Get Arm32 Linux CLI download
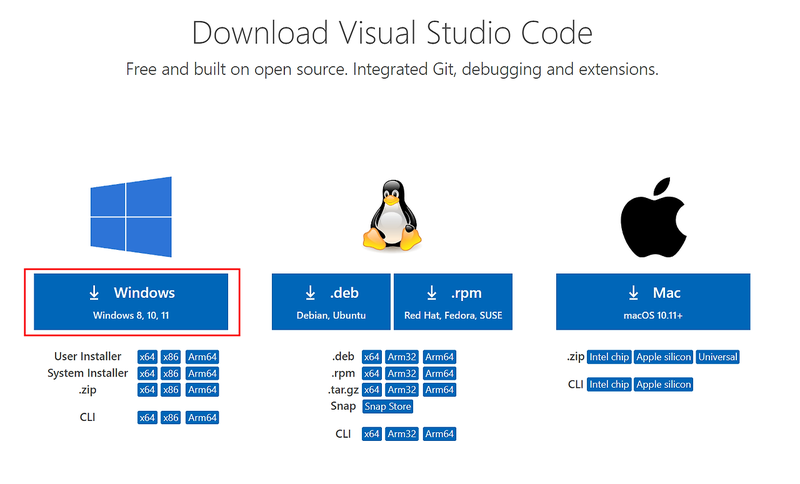800x484 pixels. (x=402, y=434)
